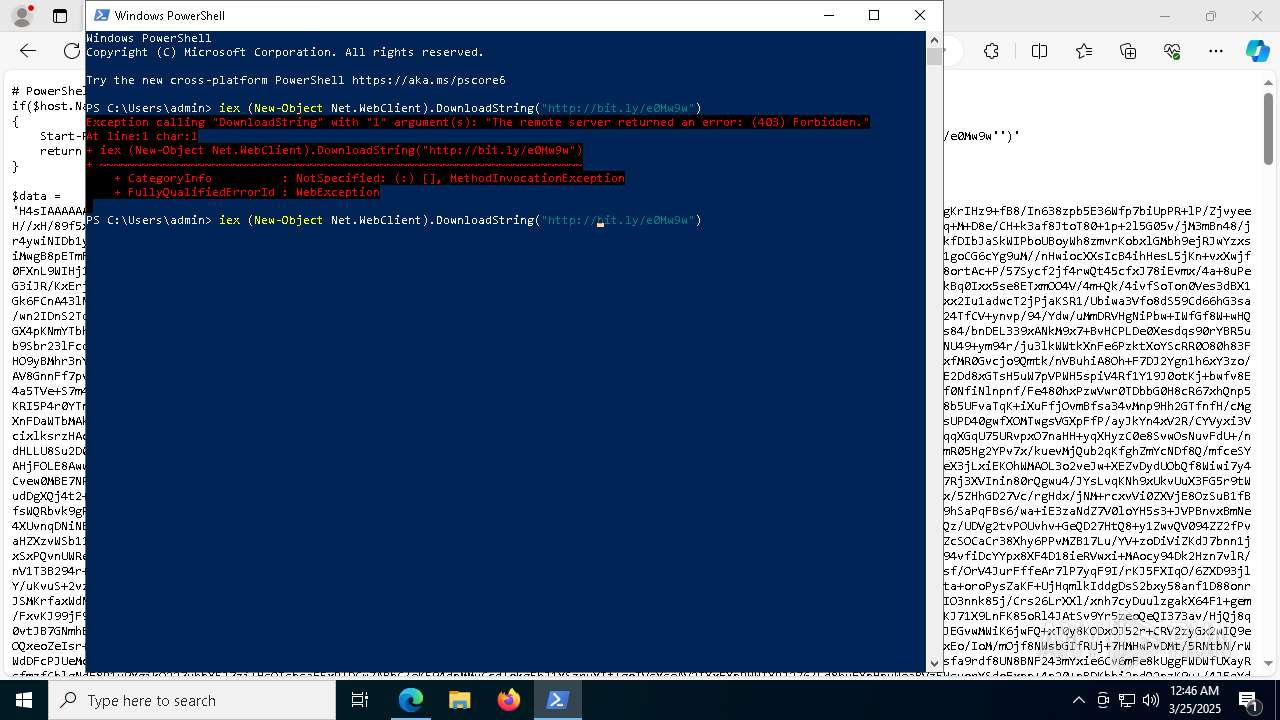
Task: Reload the page in Edge
Action: point(71,51)
